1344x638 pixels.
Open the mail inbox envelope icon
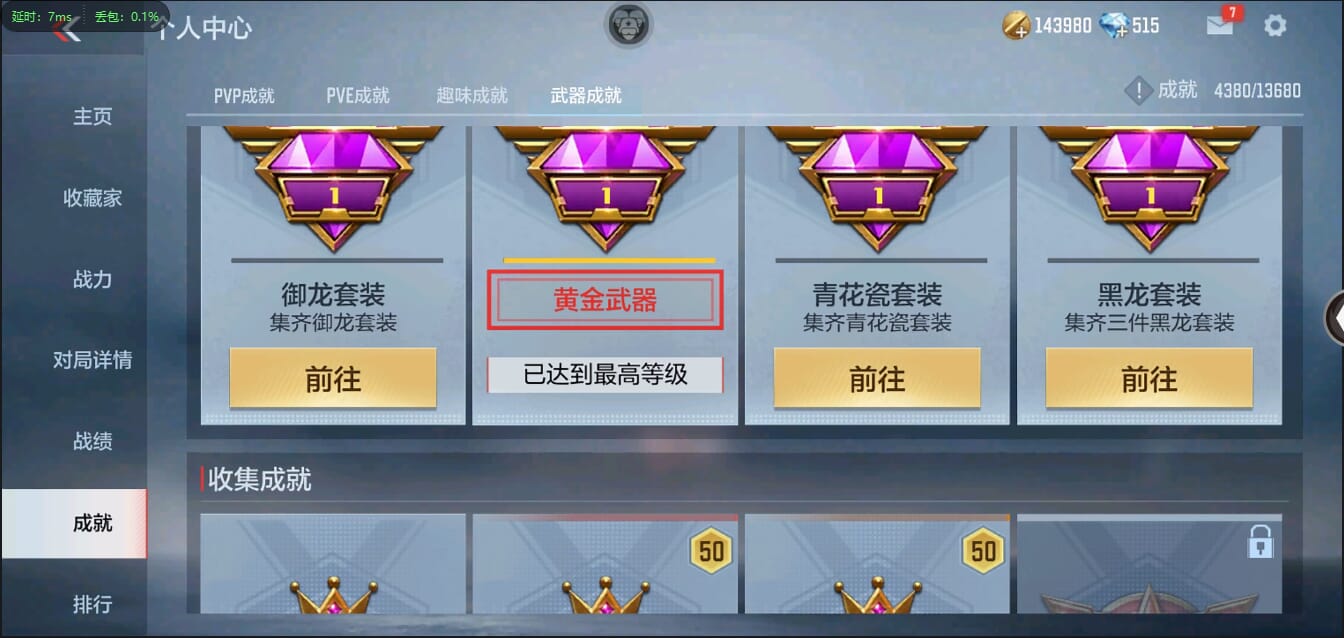1220,25
